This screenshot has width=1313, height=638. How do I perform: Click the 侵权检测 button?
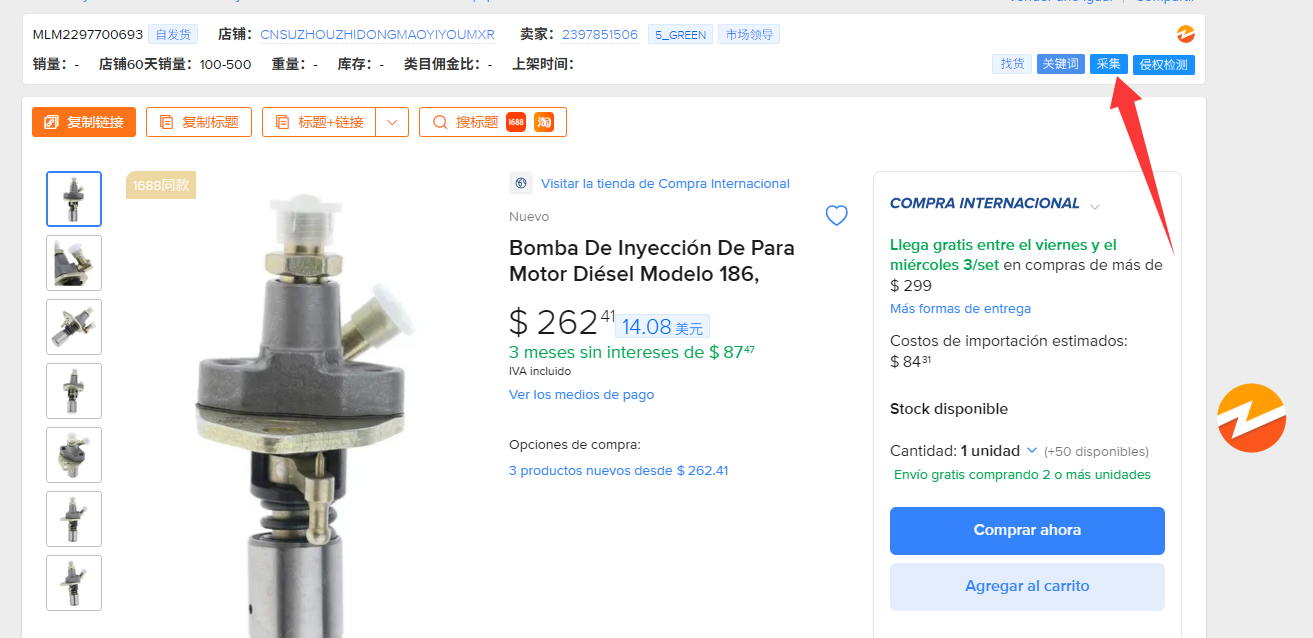[1164, 65]
